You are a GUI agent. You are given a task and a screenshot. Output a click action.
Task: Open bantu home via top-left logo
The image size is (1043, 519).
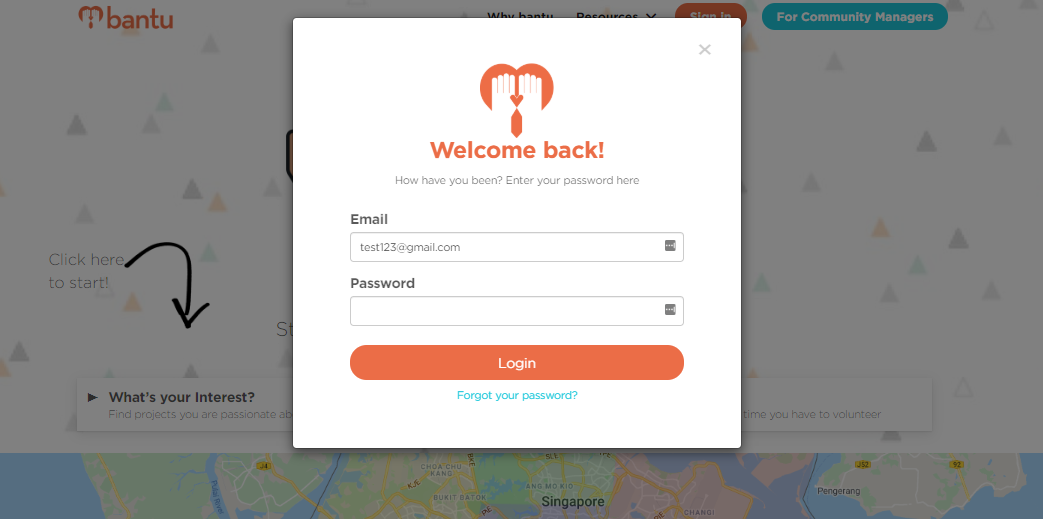tap(125, 17)
